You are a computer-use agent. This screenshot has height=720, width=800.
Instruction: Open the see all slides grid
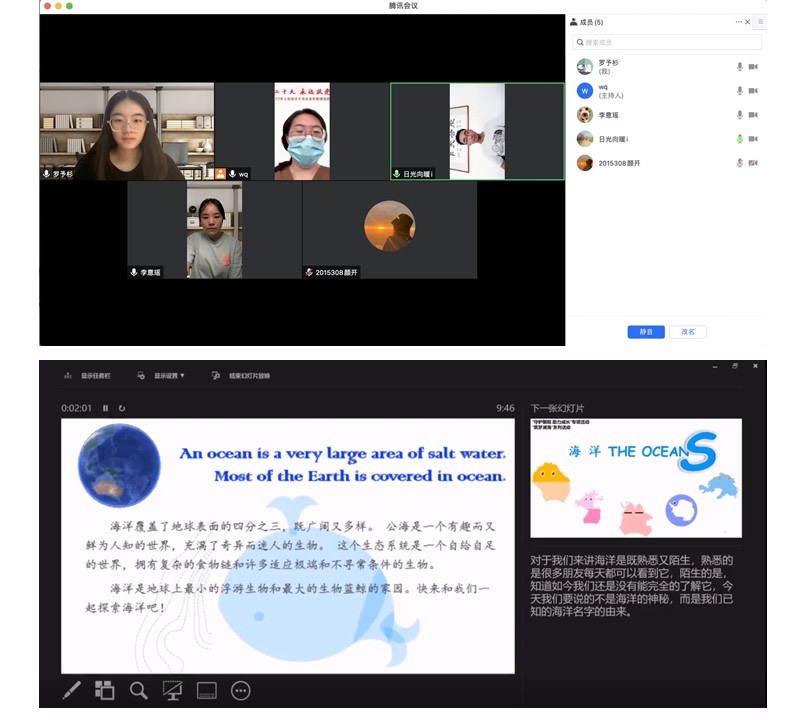tap(105, 690)
